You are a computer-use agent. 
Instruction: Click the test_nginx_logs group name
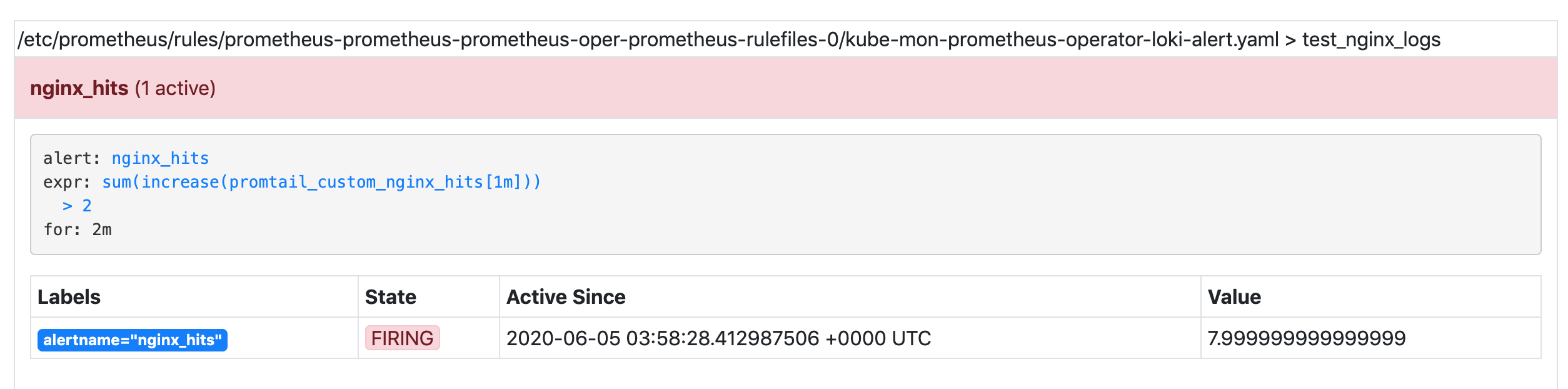pos(1371,39)
